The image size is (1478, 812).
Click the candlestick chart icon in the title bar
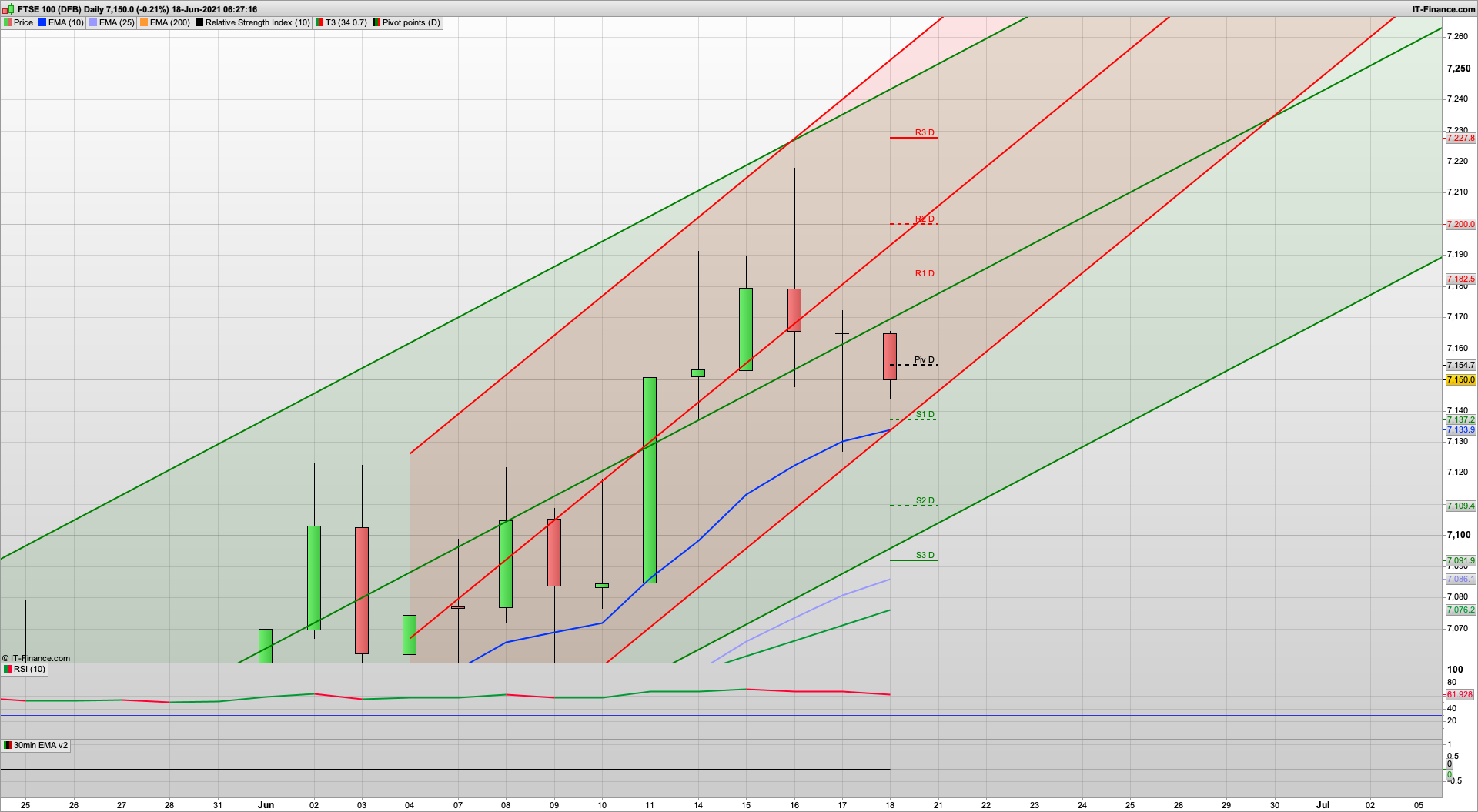(x=7, y=9)
